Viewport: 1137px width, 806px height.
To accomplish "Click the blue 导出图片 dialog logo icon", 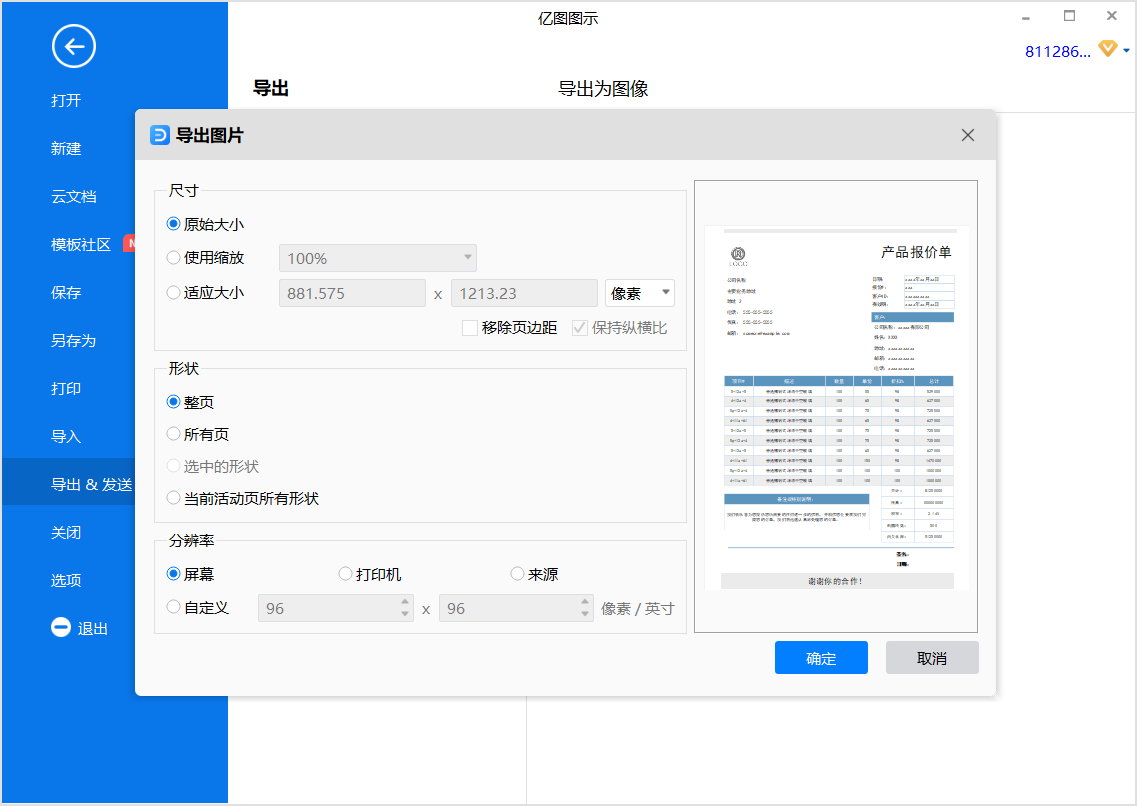I will click(160, 135).
